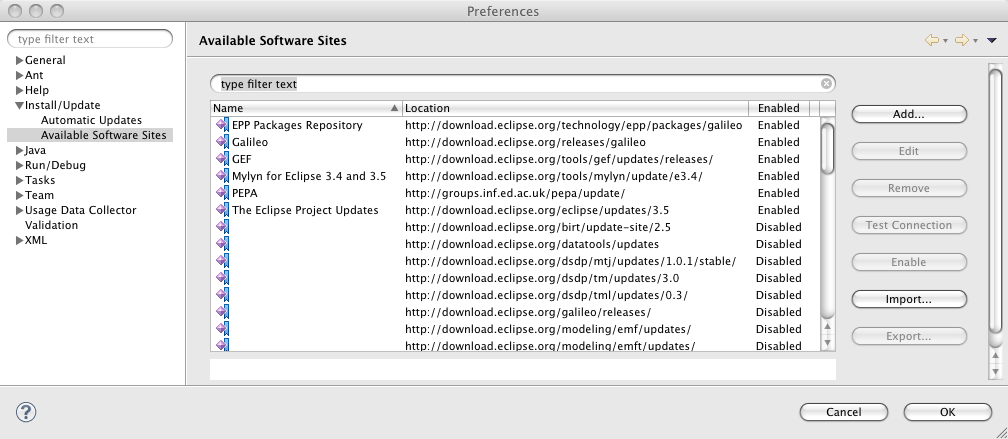Go back with the yellow left arrow
The height and width of the screenshot is (439, 1008).
pos(932,40)
